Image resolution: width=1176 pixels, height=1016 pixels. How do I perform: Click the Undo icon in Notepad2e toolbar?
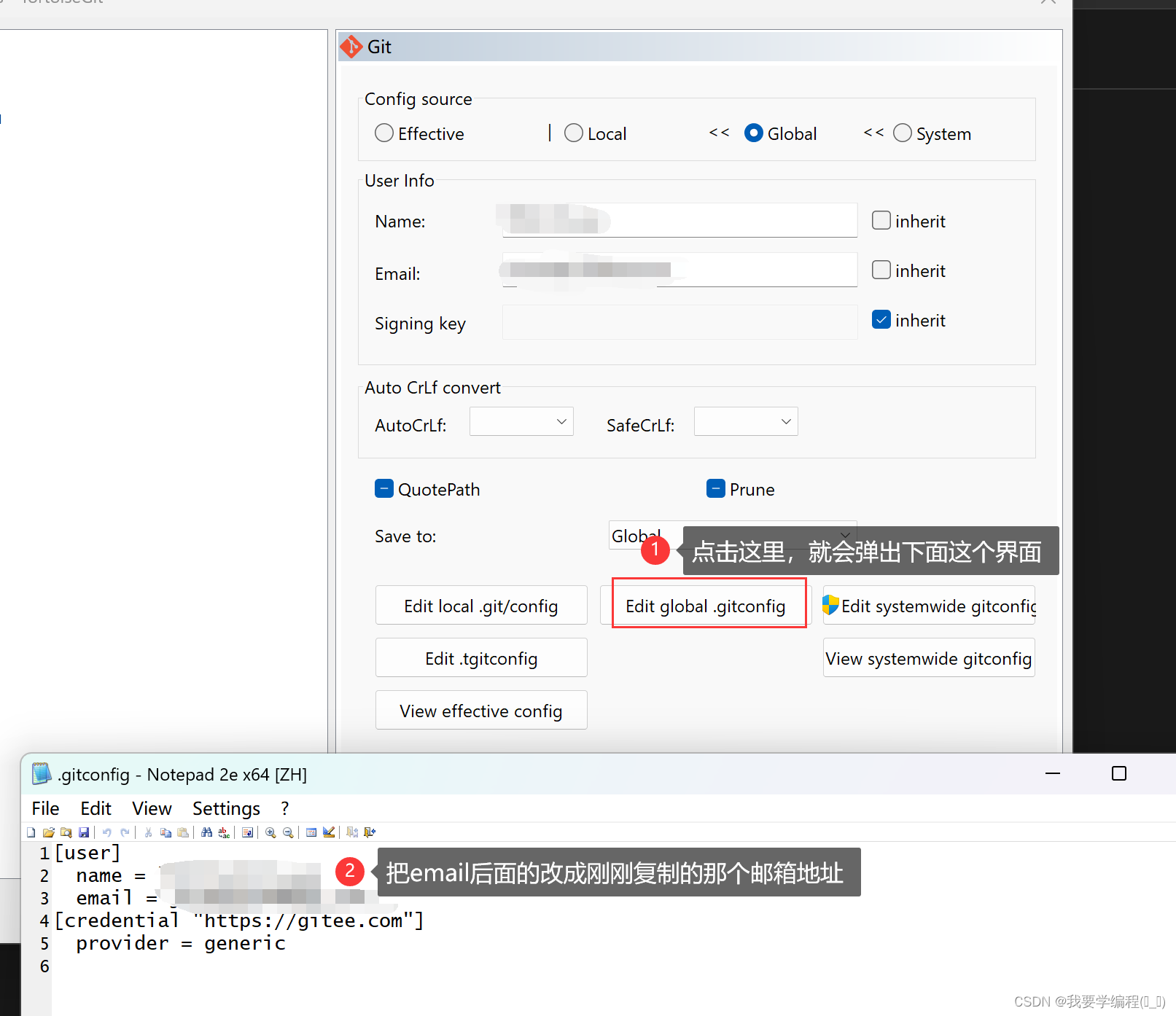(x=107, y=832)
